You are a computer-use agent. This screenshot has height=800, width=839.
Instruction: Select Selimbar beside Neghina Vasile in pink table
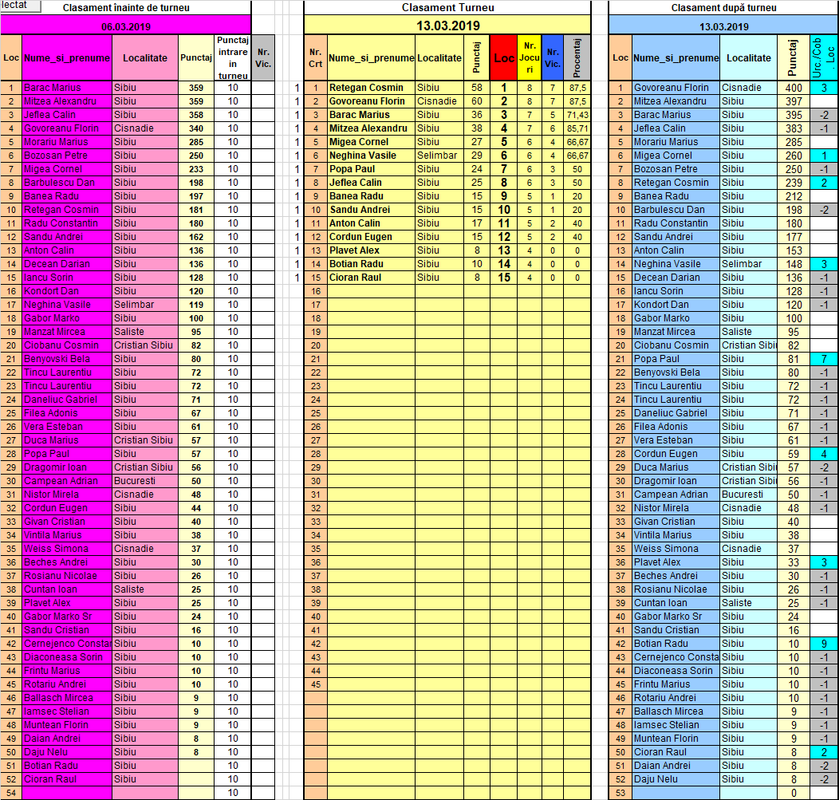[145, 304]
